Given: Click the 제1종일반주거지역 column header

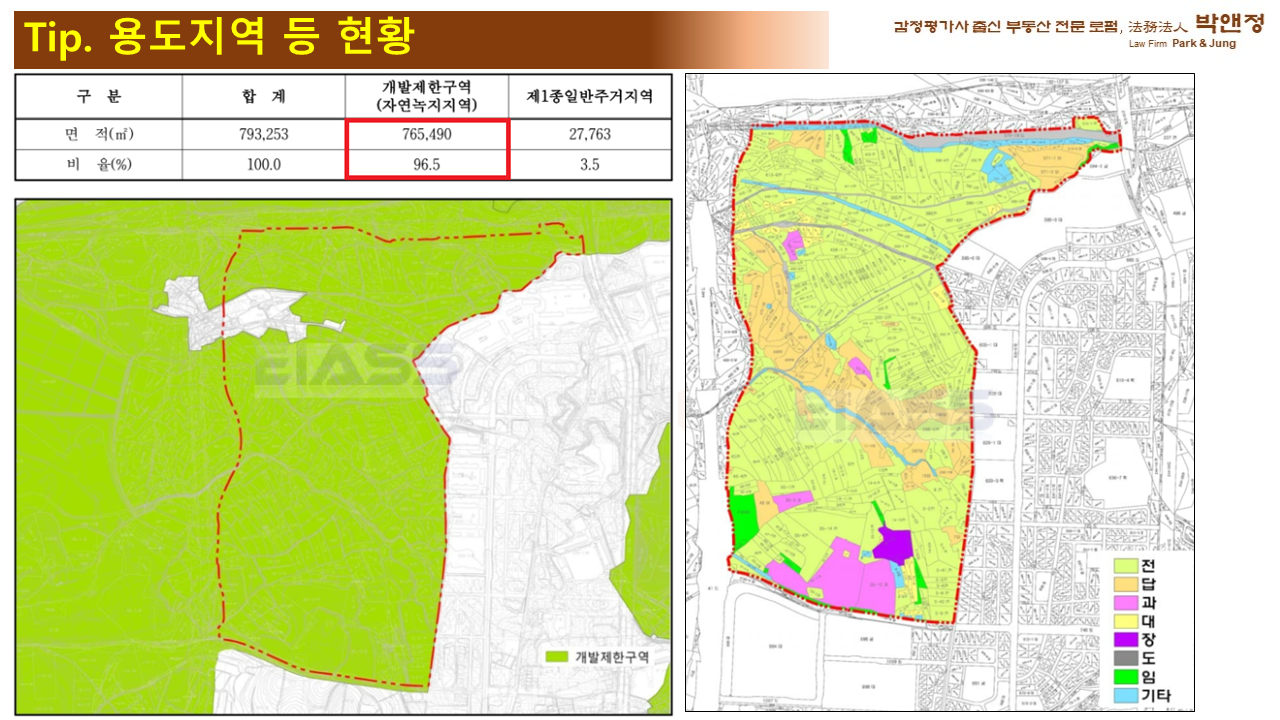Looking at the screenshot, I should pyautogui.click(x=590, y=97).
